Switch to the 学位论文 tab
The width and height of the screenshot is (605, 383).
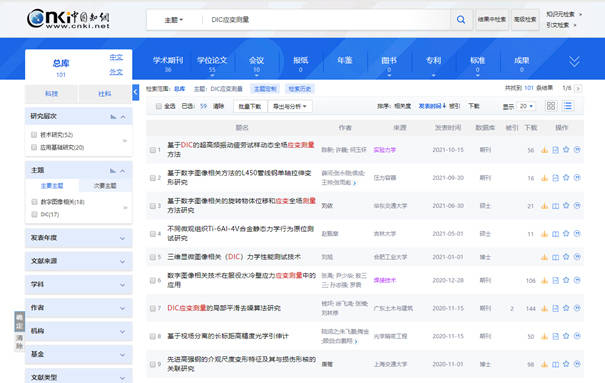212,64
